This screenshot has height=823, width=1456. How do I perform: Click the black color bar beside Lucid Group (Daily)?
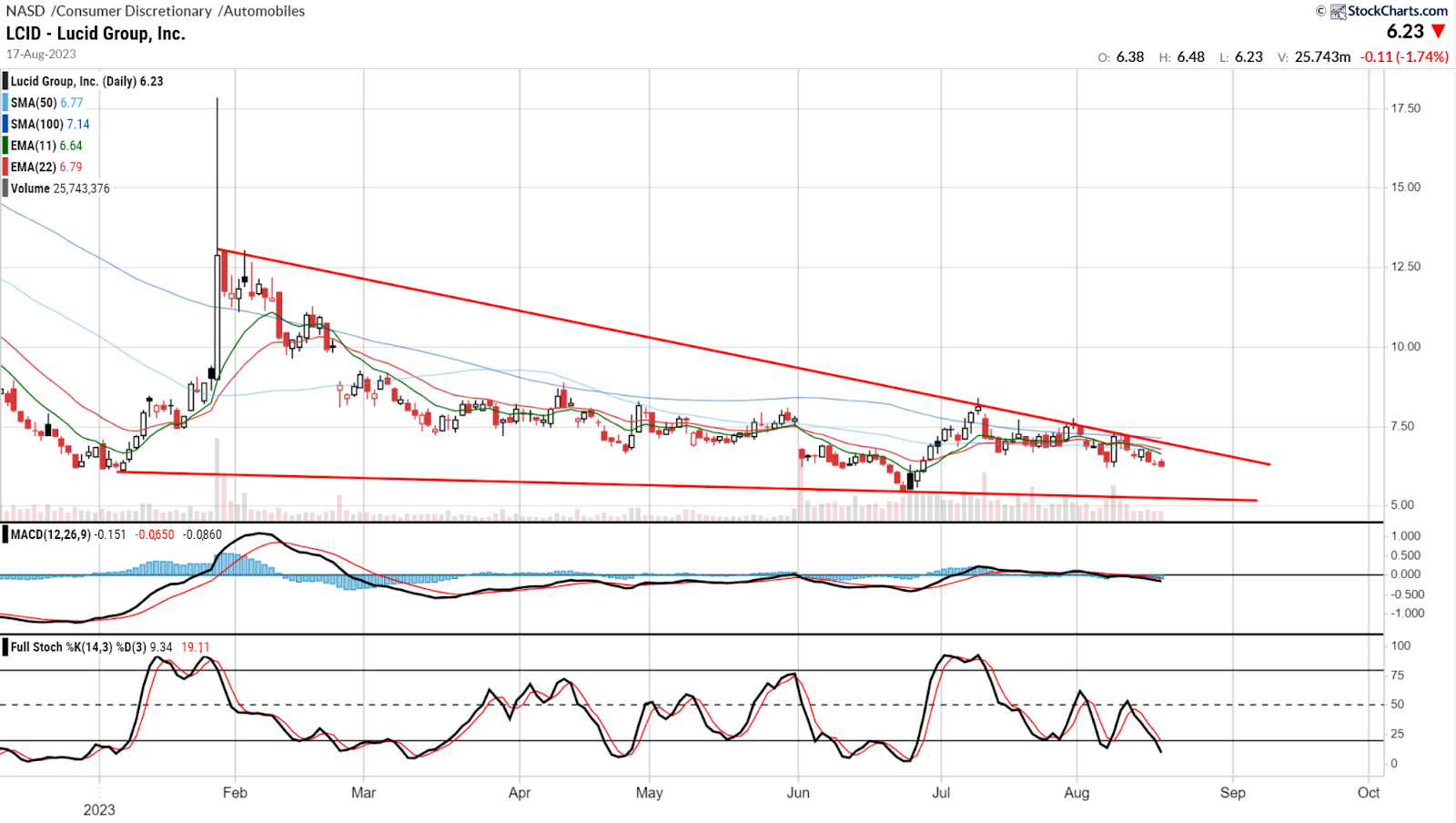pyautogui.click(x=5, y=81)
